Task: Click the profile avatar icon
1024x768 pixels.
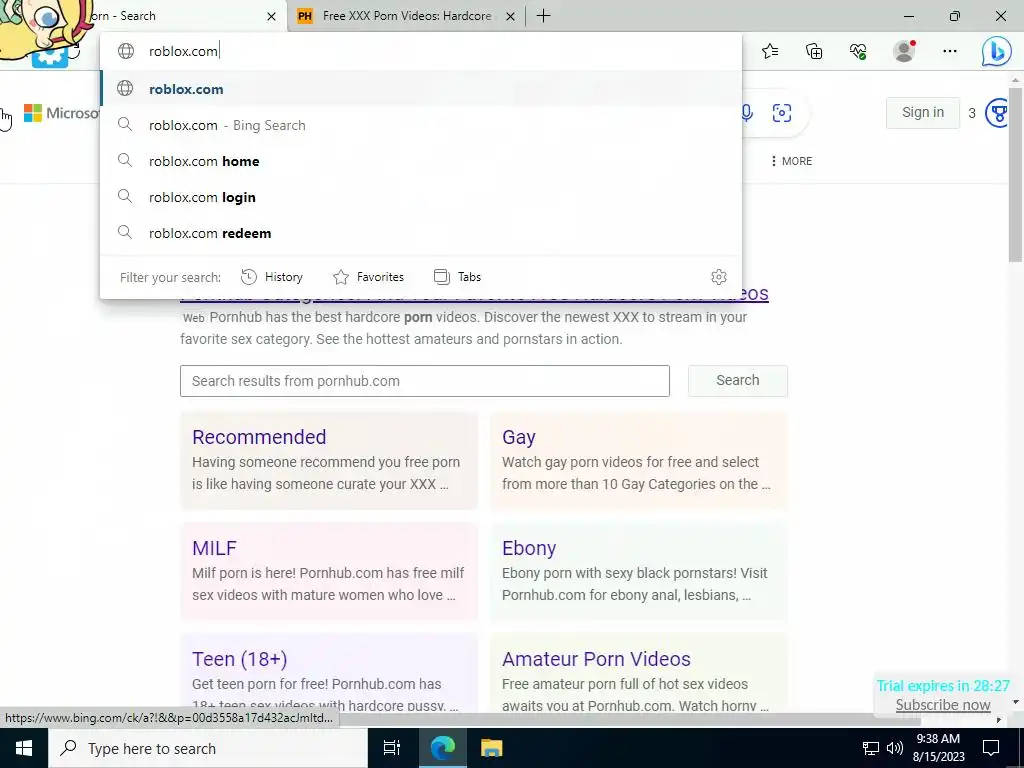Action: point(904,51)
